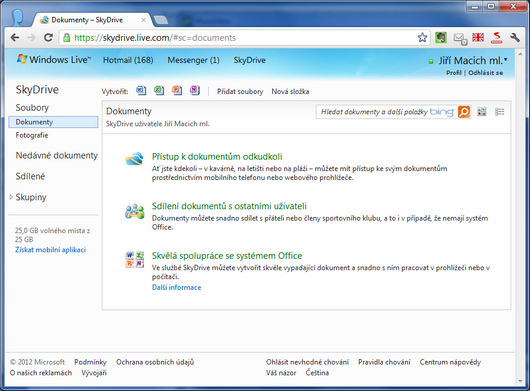Open the Evernote extension icon

coord(441,38)
